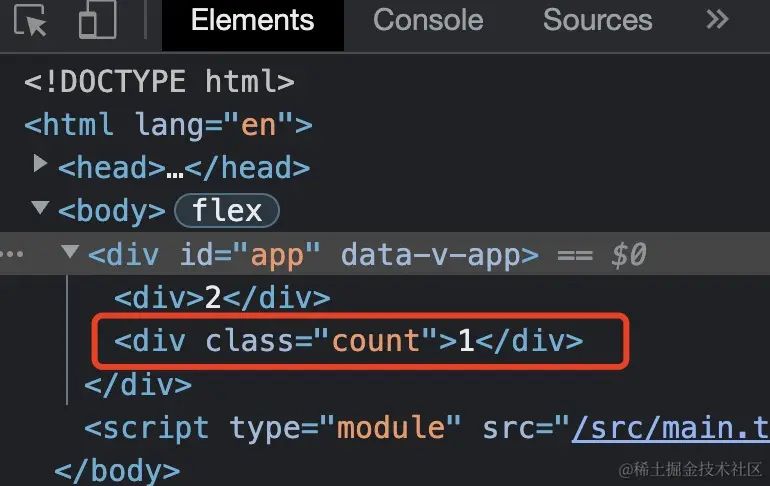Toggle the flex badge on body
The height and width of the screenshot is (486, 770).
[x=227, y=211]
